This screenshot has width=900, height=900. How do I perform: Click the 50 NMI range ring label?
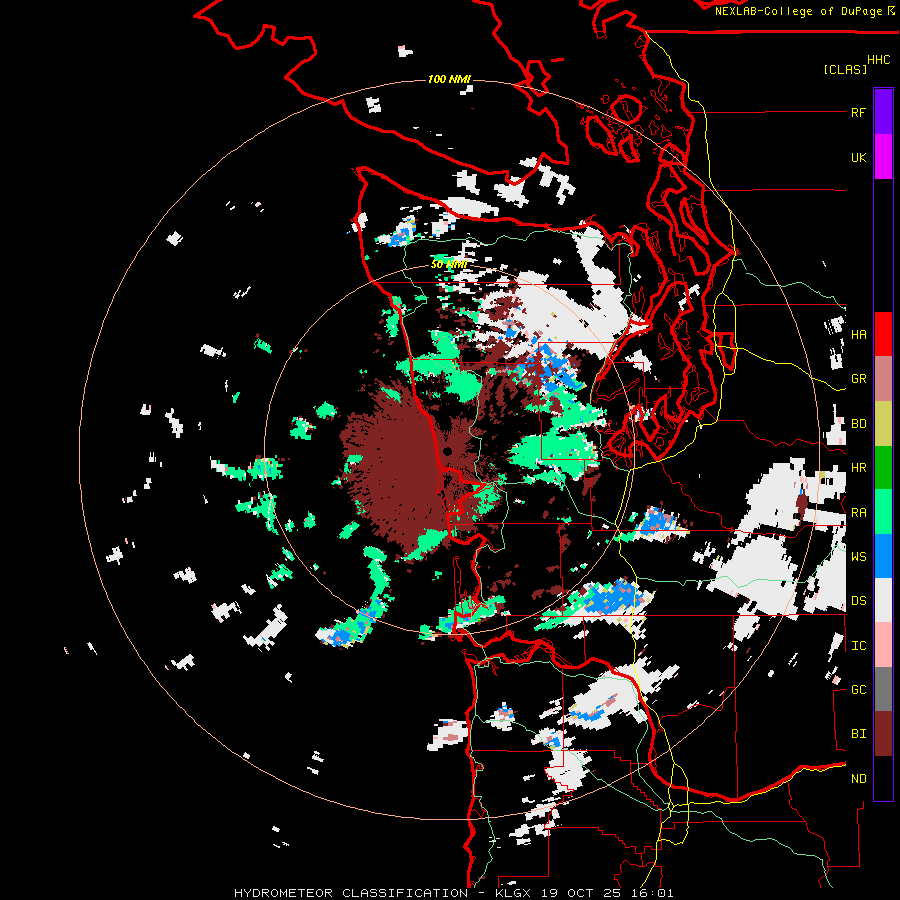(x=449, y=264)
